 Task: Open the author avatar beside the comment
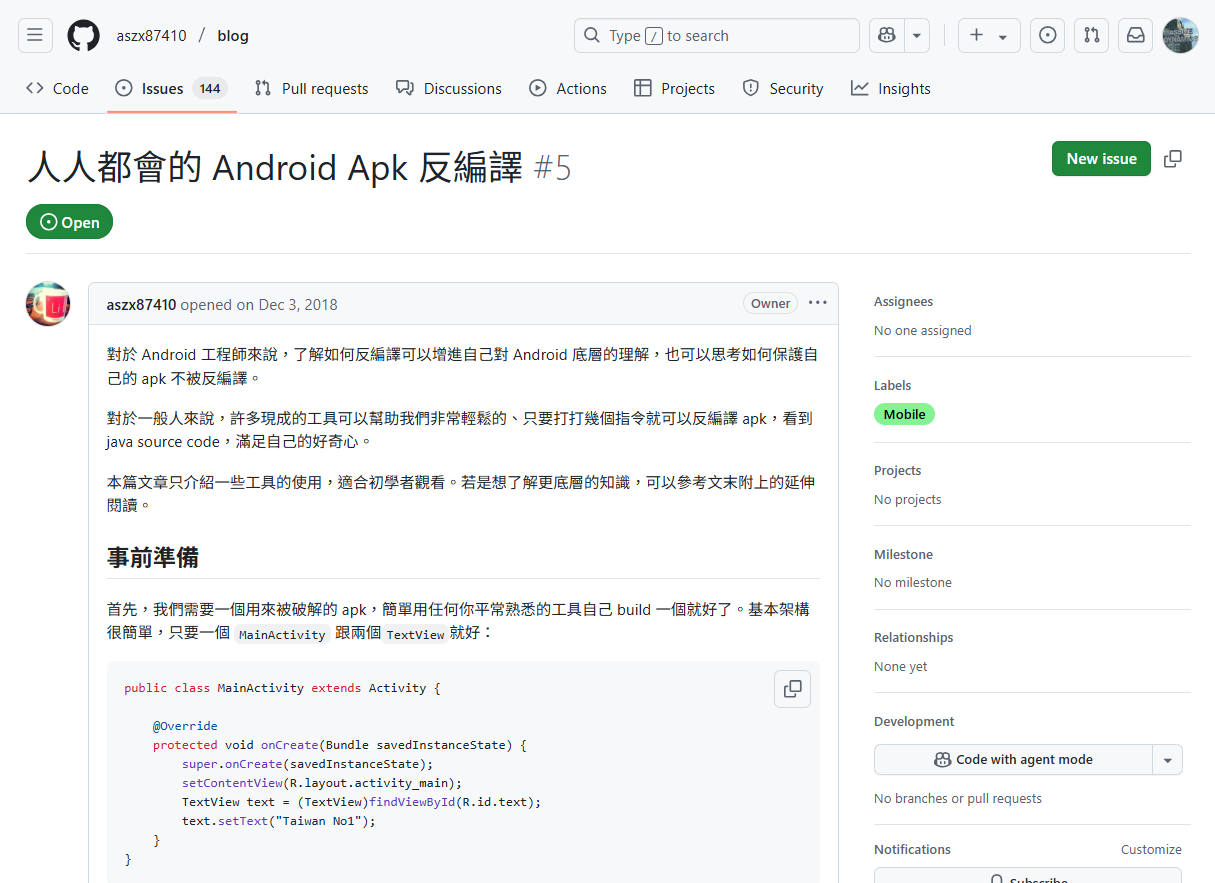[x=47, y=304]
